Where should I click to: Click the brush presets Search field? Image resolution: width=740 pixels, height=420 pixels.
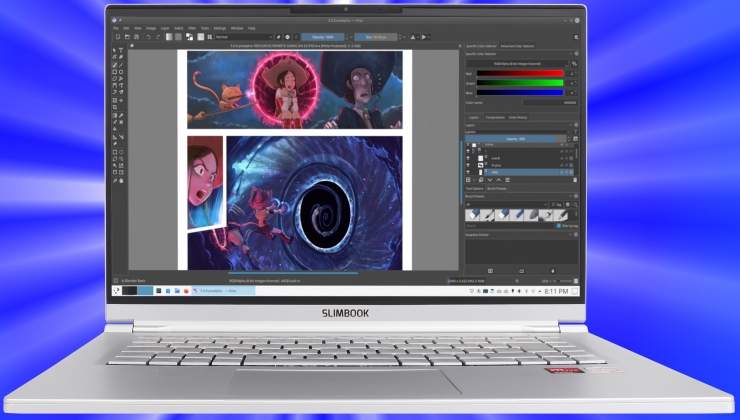pos(510,226)
